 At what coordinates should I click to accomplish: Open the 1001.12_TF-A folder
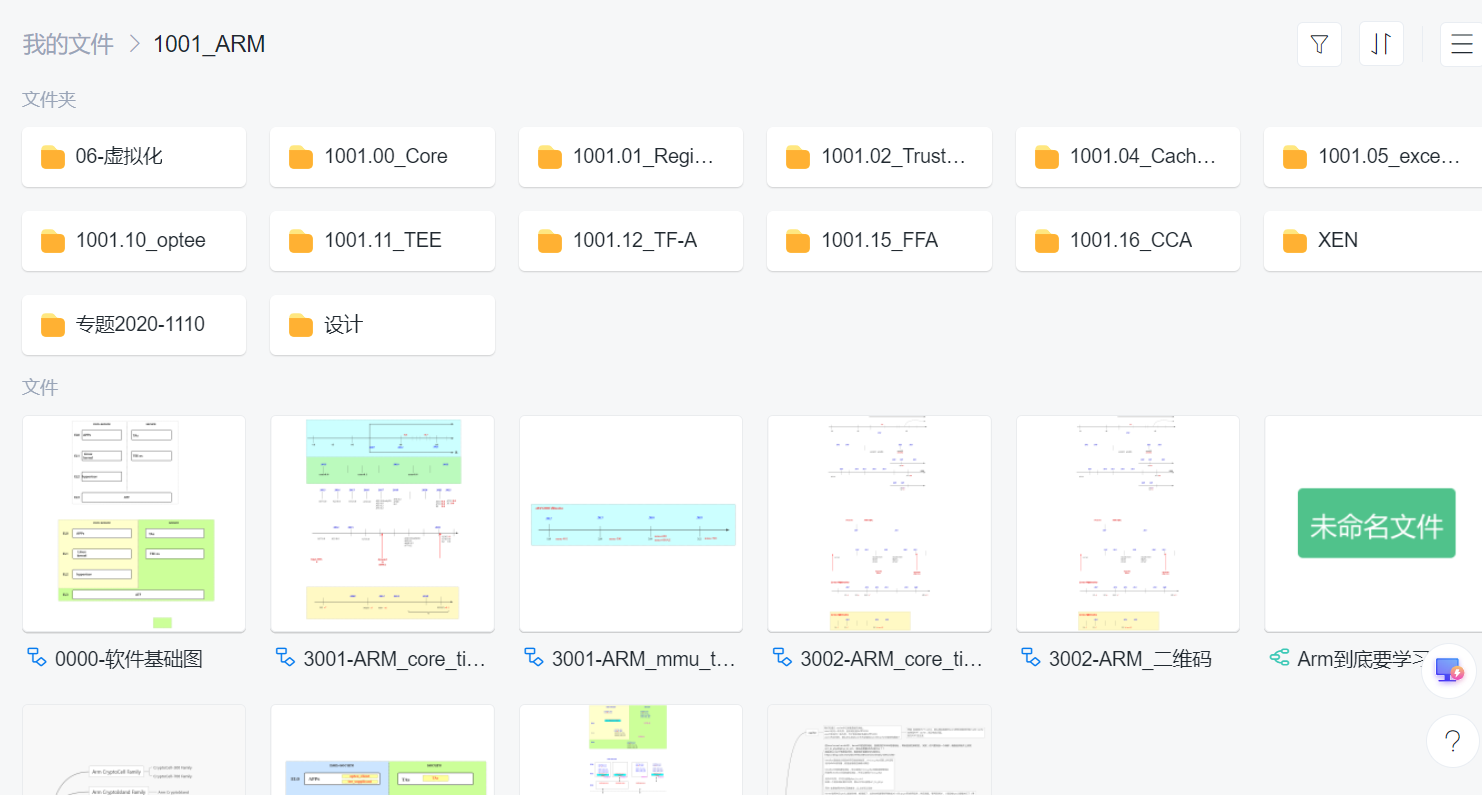coord(631,241)
